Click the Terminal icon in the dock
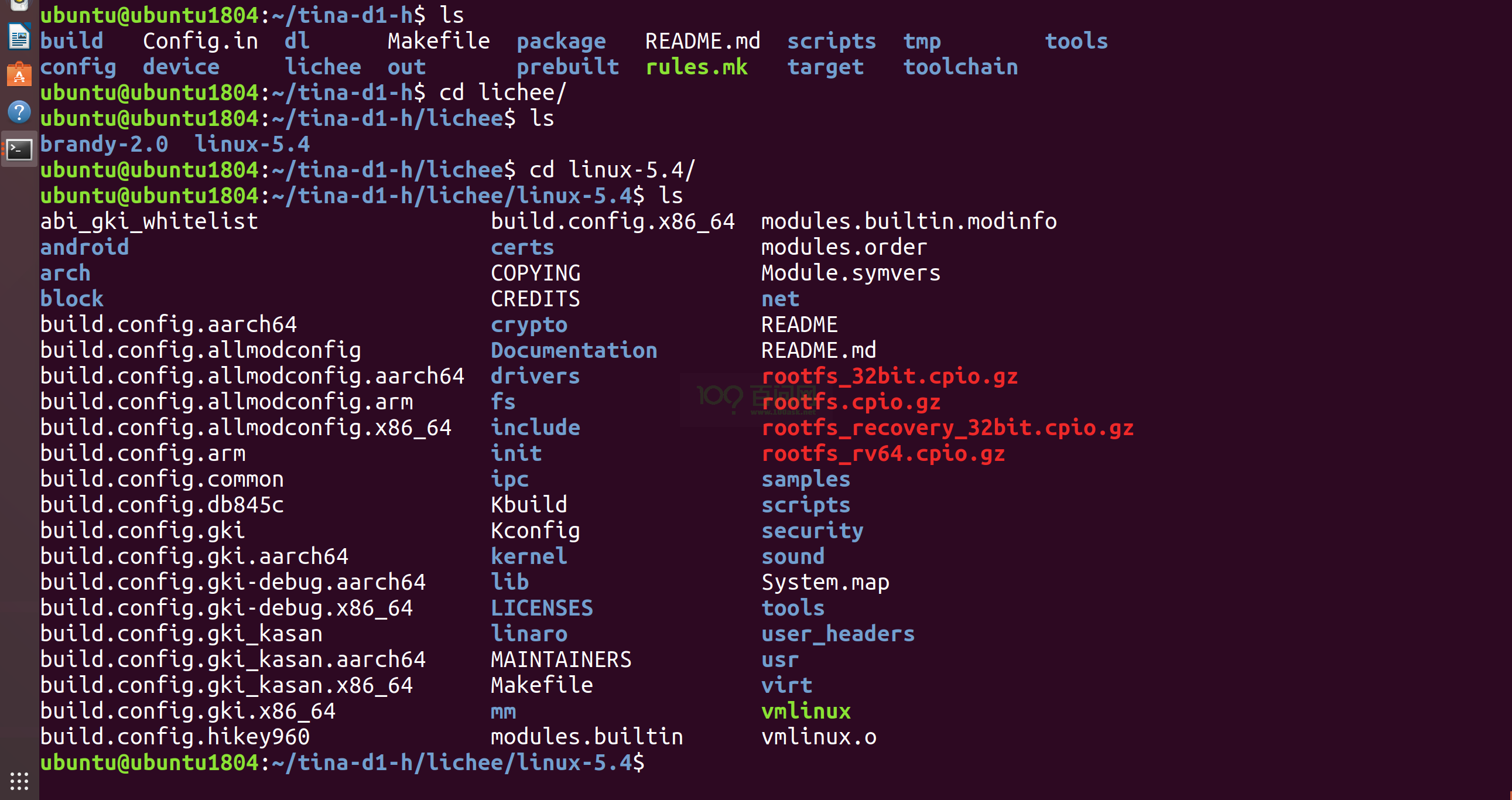1512x800 pixels. [19, 150]
